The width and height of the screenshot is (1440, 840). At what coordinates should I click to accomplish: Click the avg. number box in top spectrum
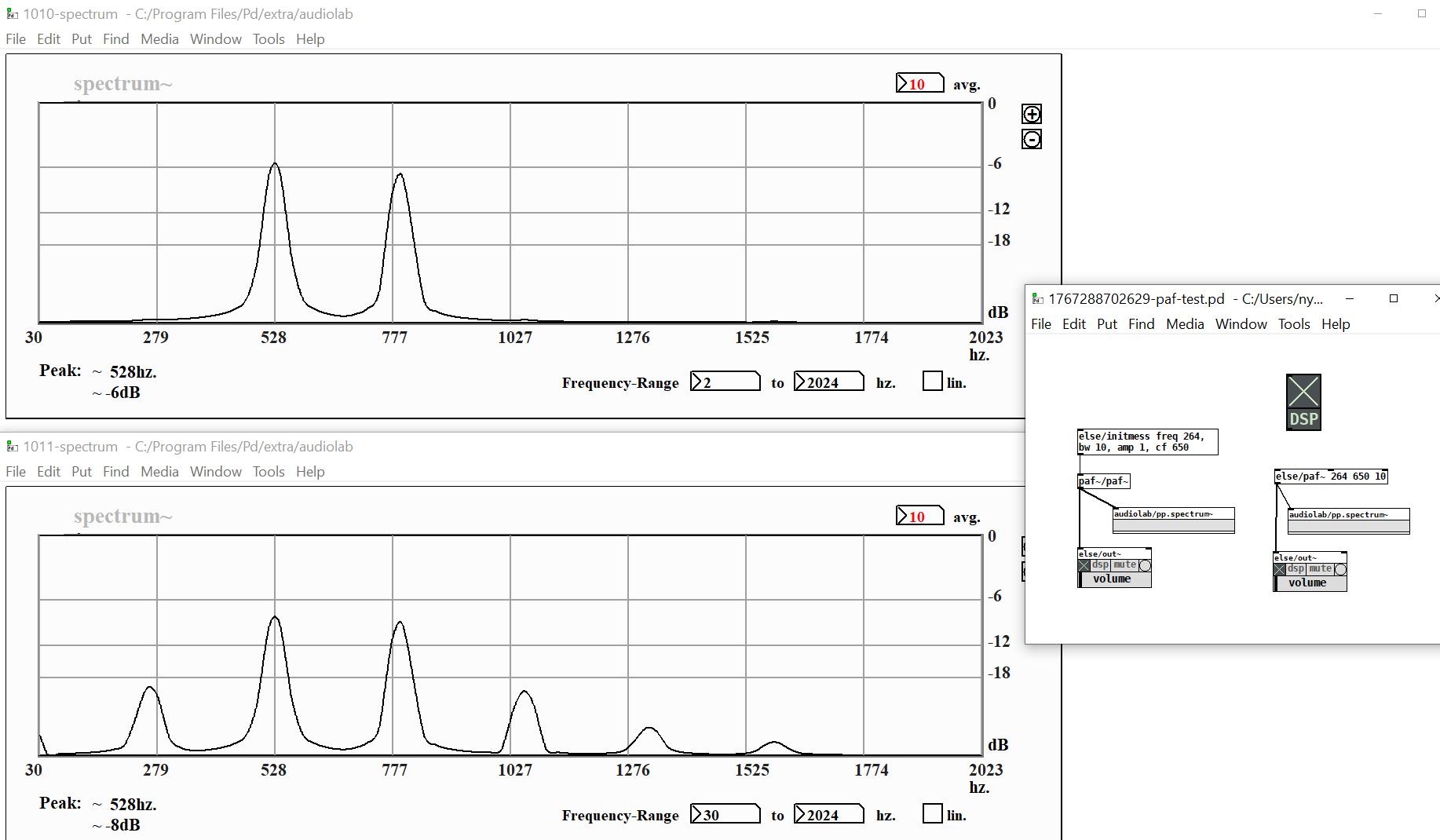(x=919, y=83)
